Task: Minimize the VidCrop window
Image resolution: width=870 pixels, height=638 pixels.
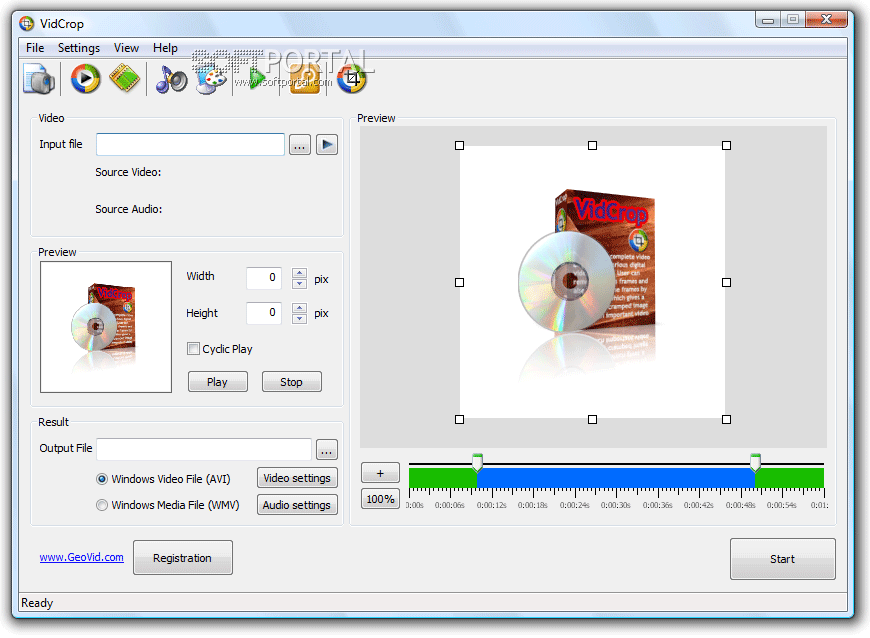Action: 768,19
